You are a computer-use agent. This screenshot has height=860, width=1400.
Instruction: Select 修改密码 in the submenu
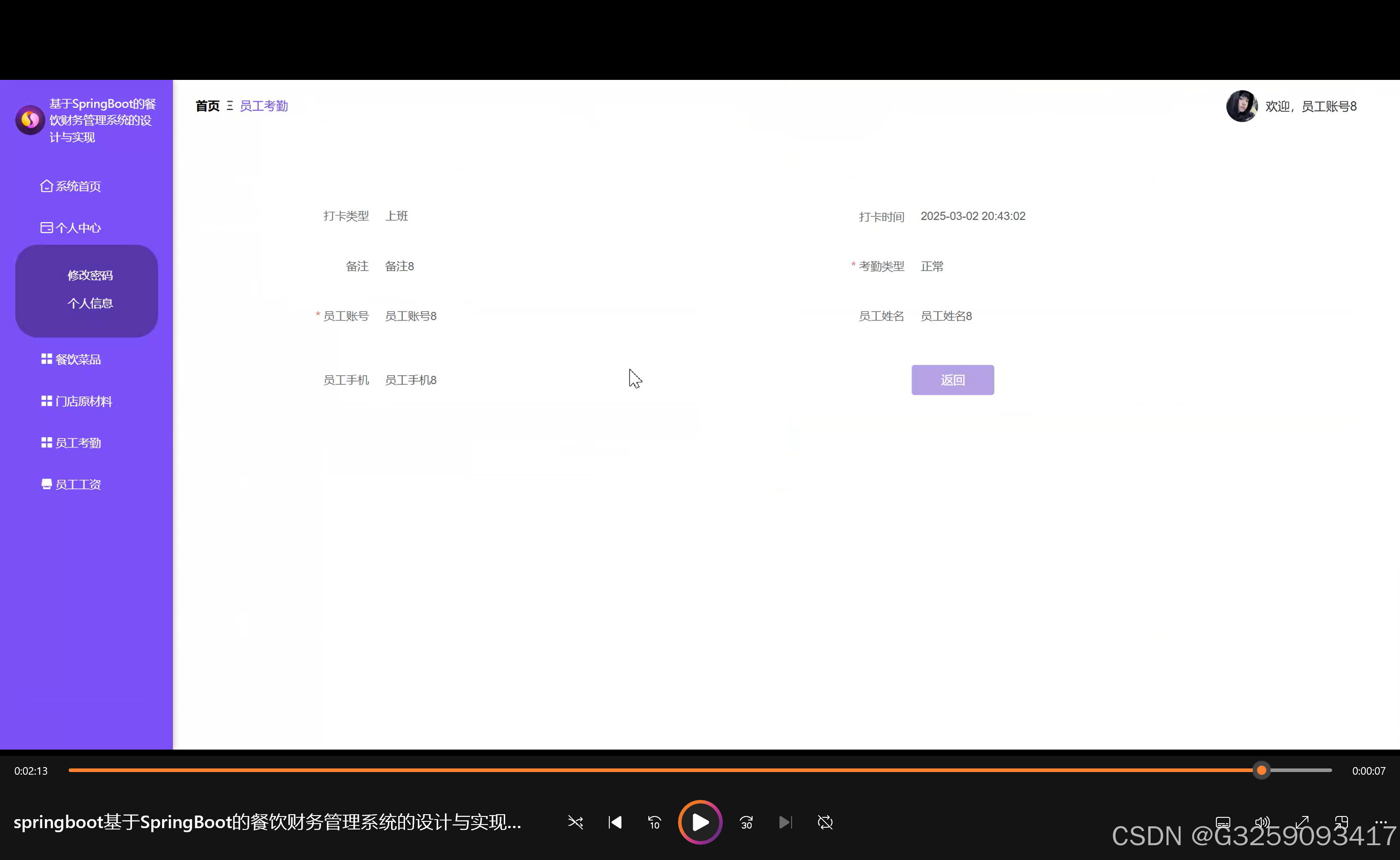click(90, 275)
